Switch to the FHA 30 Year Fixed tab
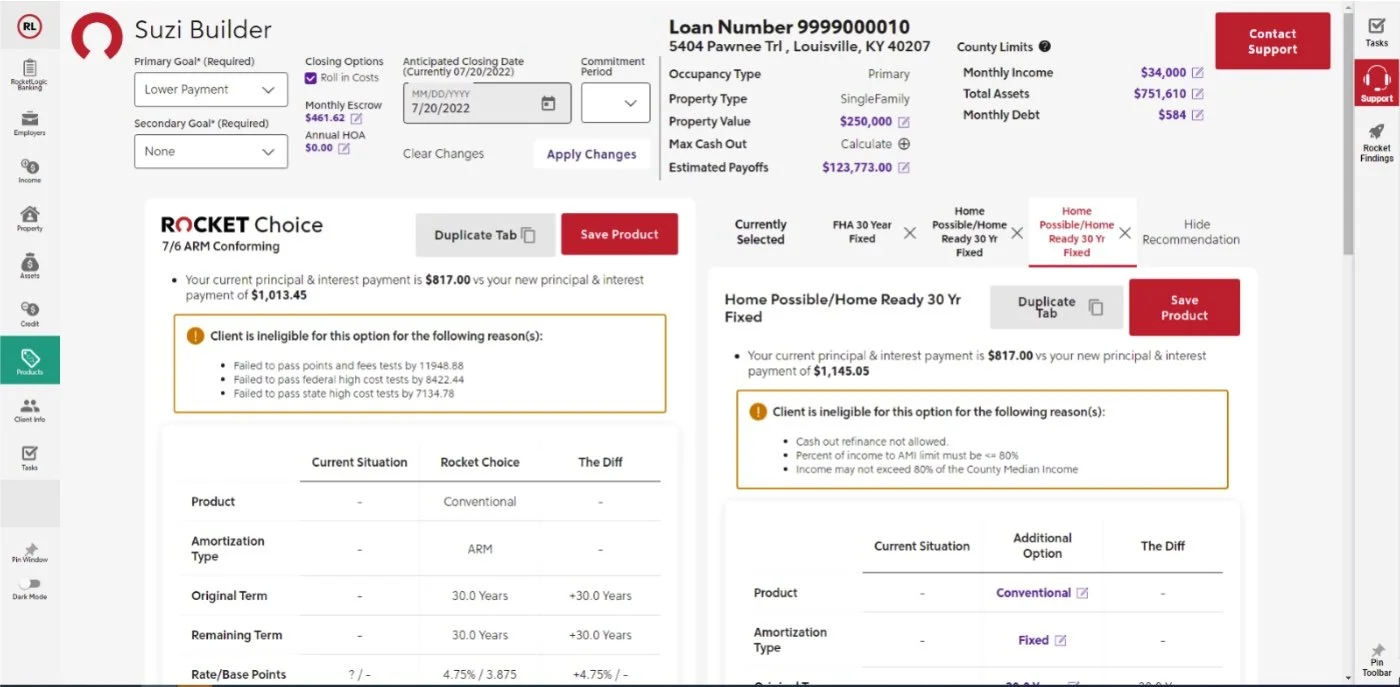 pyautogui.click(x=862, y=232)
